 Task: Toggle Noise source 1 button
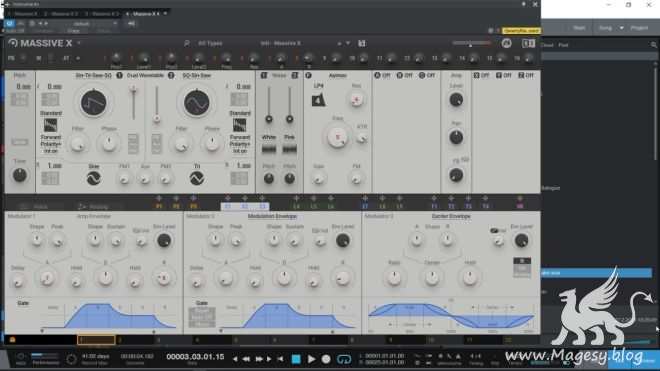[x=264, y=75]
